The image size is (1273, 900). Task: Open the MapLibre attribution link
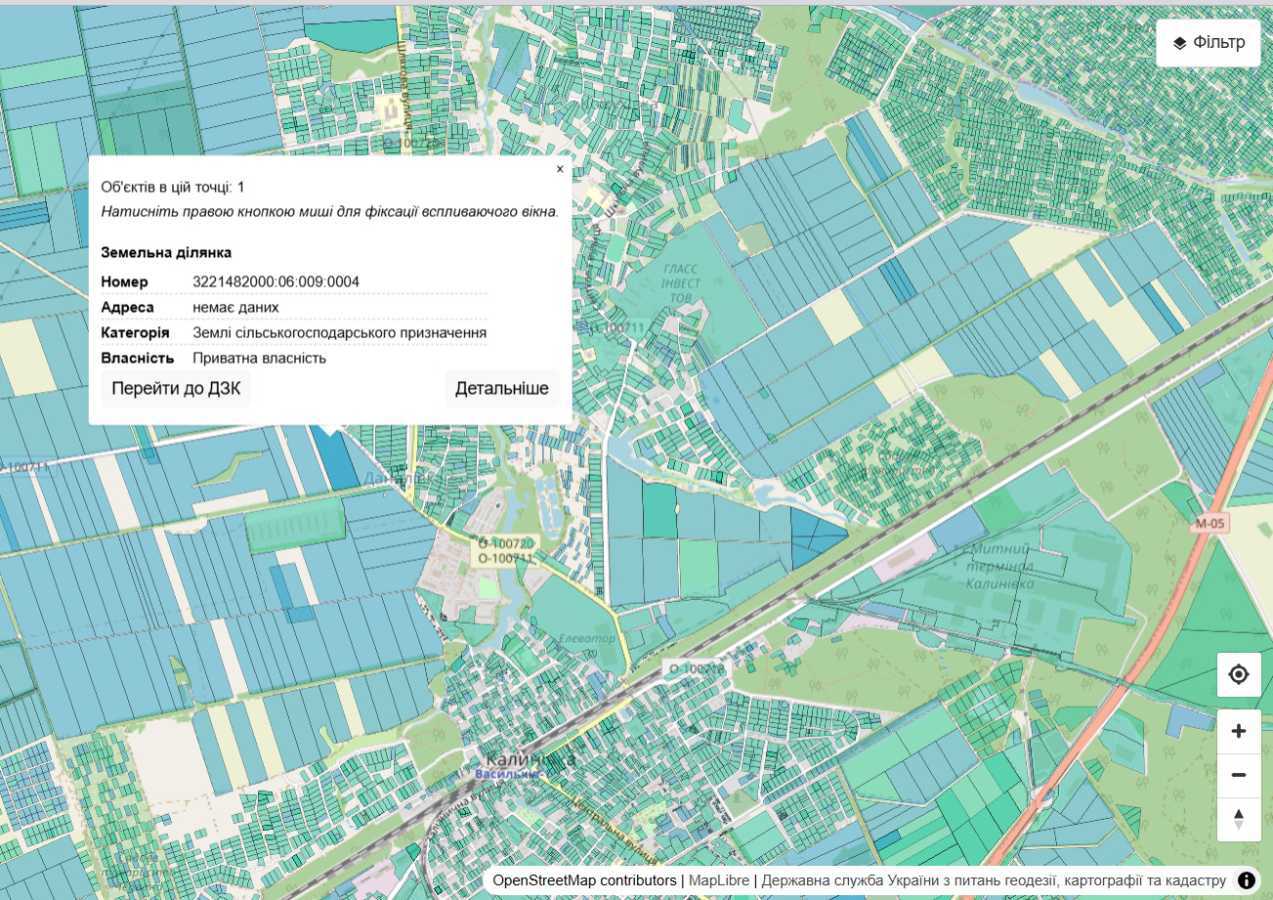pyautogui.click(x=719, y=880)
